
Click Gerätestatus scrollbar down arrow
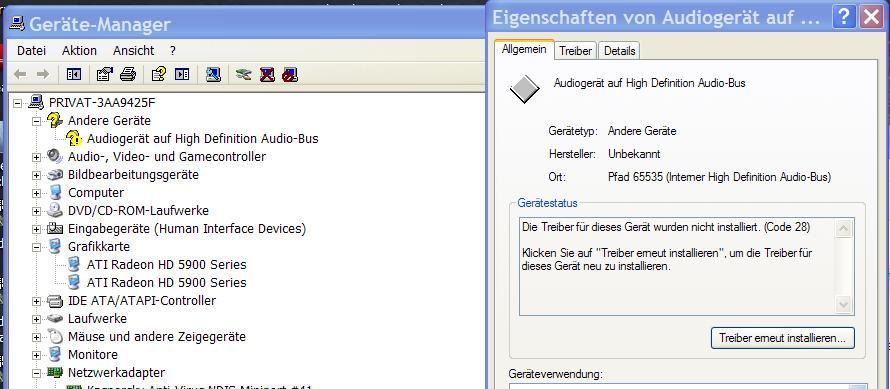point(843,304)
